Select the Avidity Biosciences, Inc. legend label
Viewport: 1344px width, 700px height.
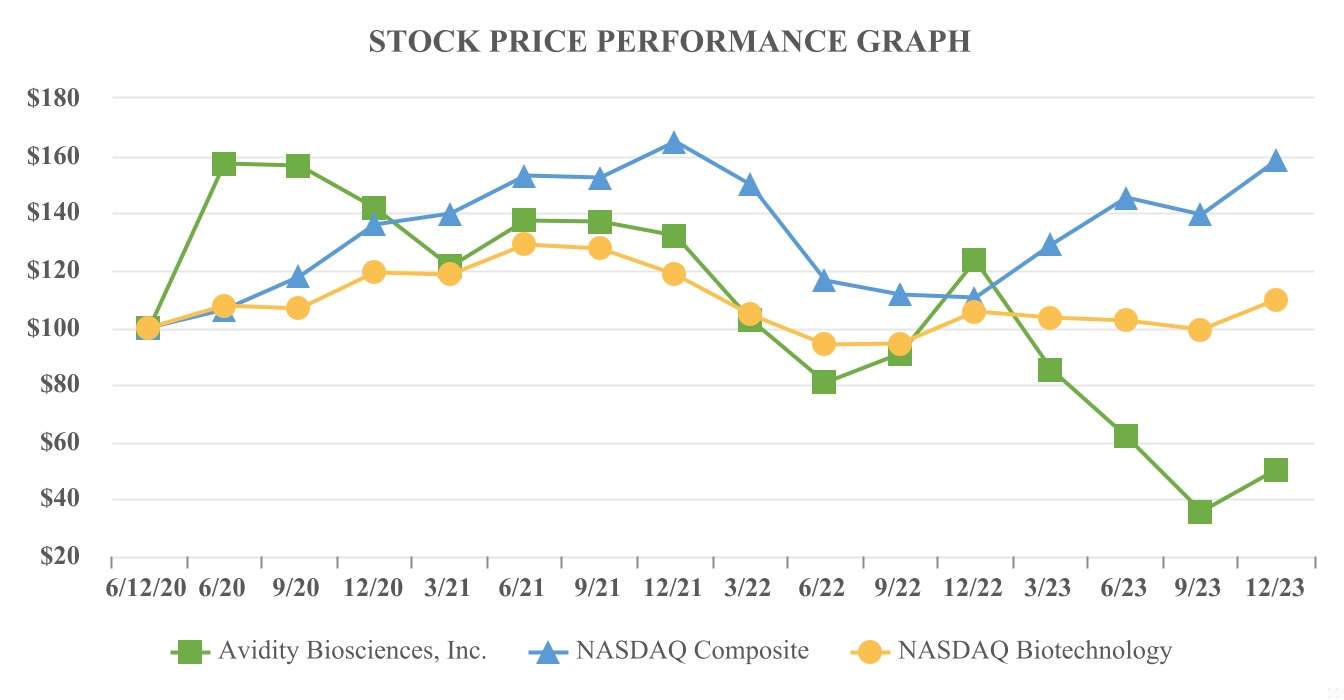click(352, 651)
